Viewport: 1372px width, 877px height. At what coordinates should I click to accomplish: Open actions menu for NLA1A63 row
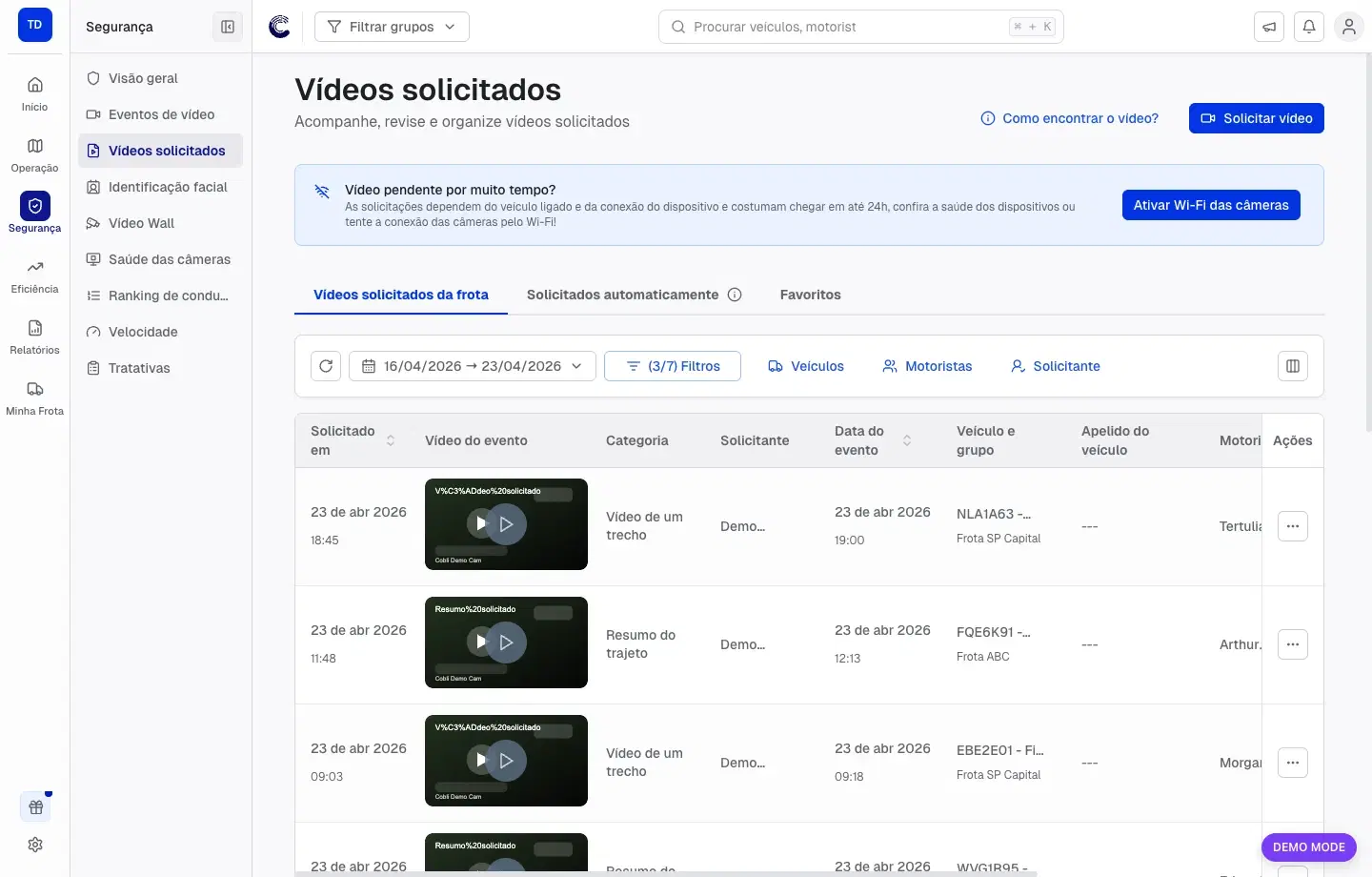pos(1293,526)
